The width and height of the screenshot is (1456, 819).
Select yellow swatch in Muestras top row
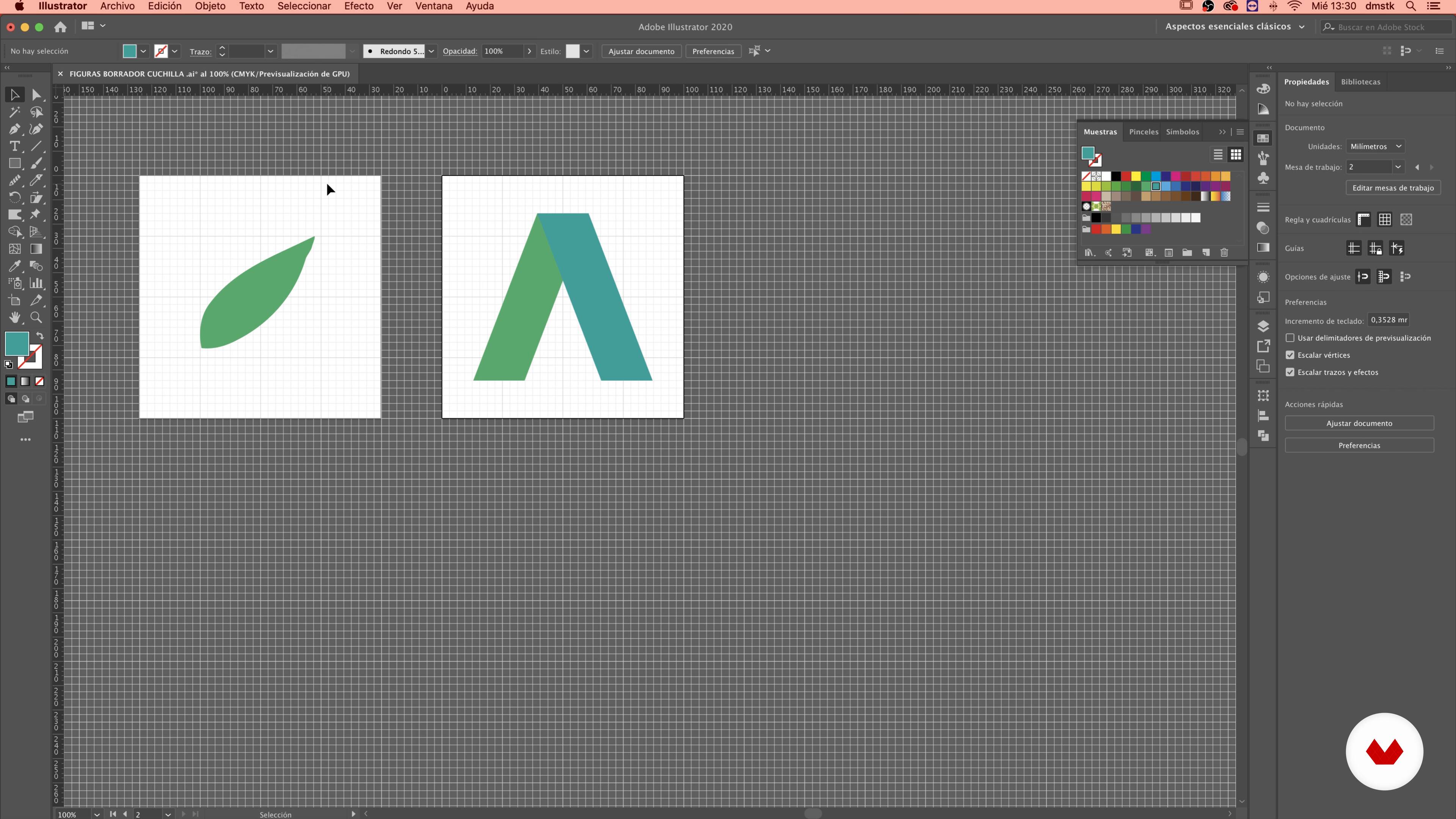(x=1136, y=176)
